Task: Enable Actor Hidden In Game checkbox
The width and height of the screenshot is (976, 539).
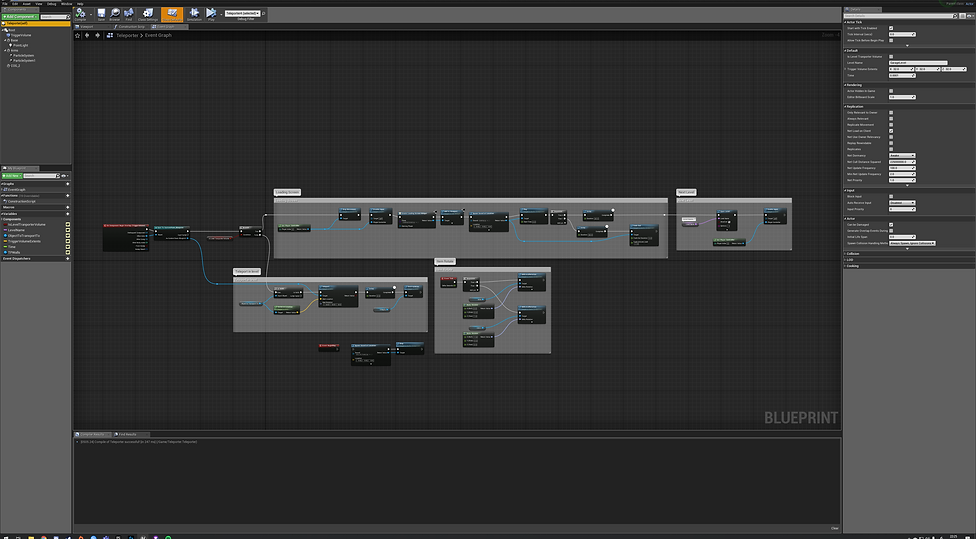Action: pos(891,91)
